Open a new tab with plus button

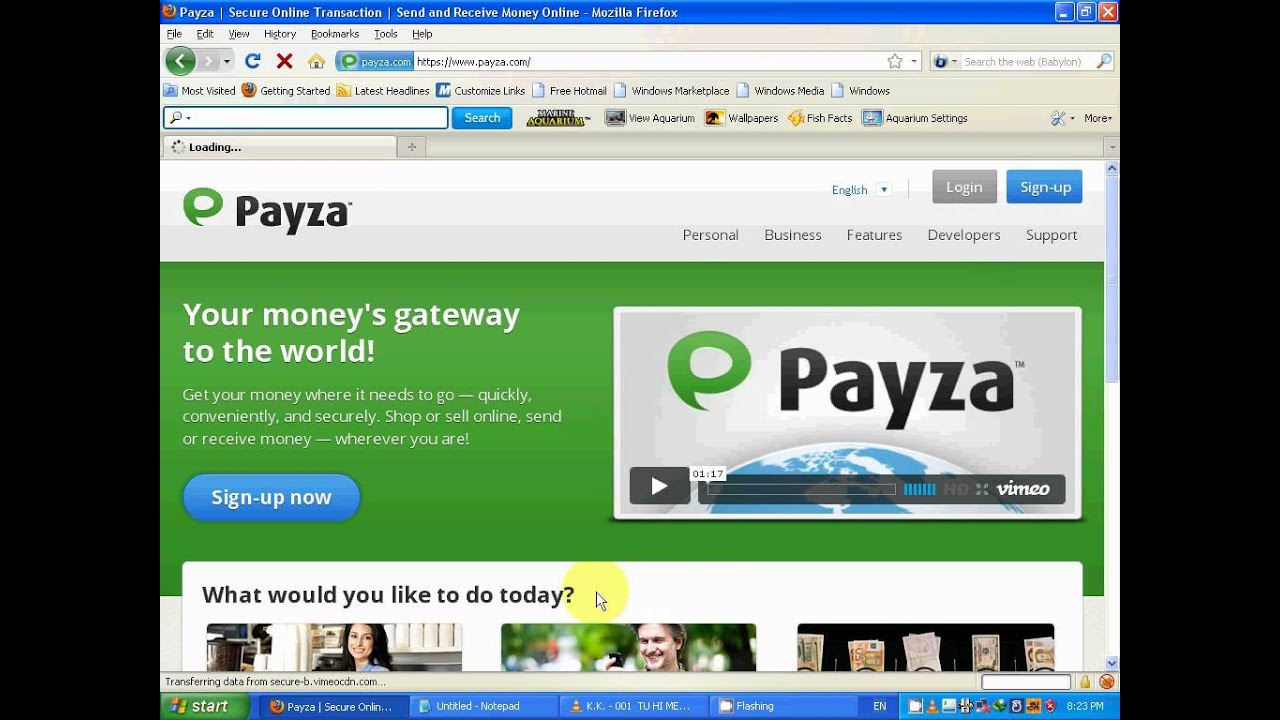click(x=411, y=147)
